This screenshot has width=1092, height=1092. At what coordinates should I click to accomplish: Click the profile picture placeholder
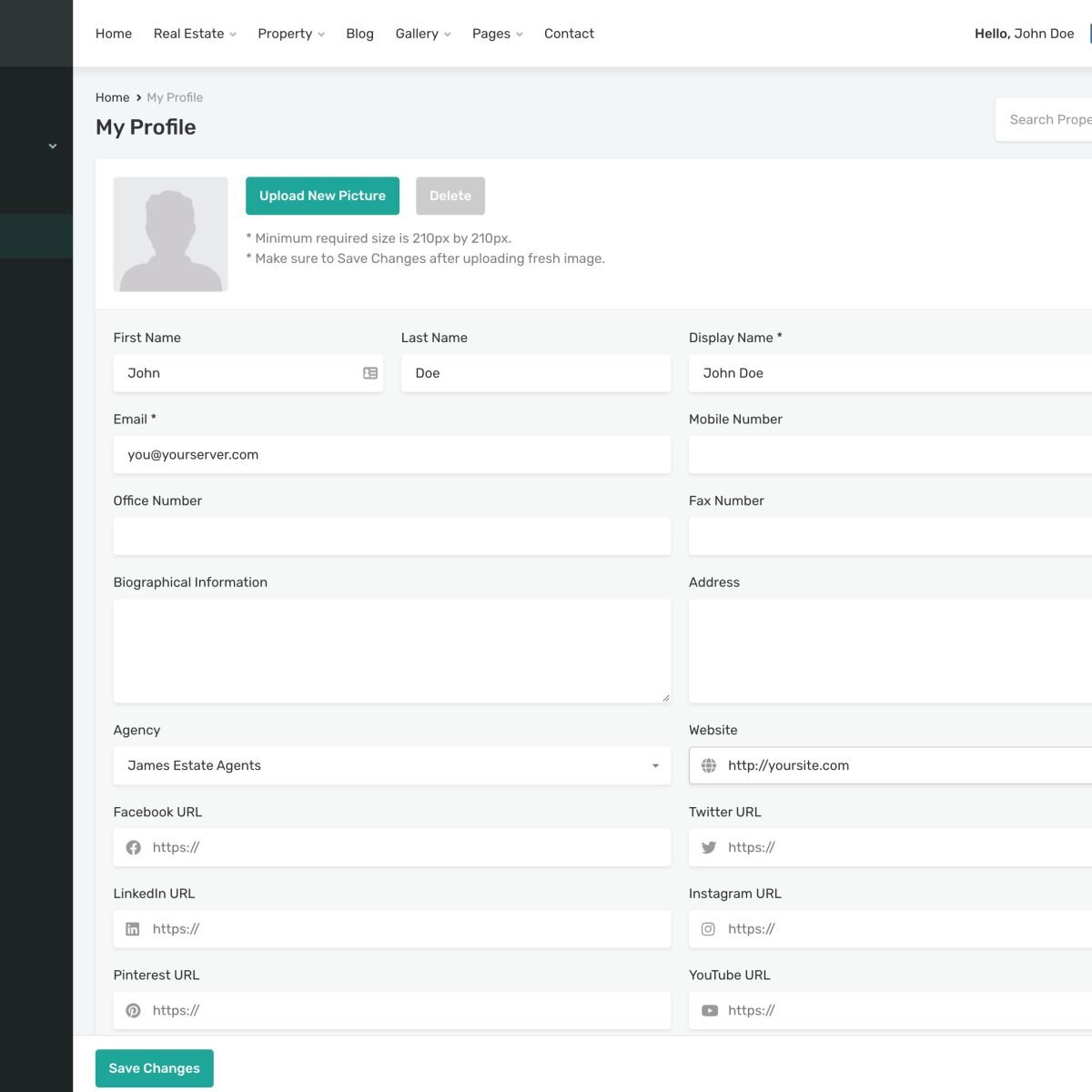pyautogui.click(x=170, y=234)
